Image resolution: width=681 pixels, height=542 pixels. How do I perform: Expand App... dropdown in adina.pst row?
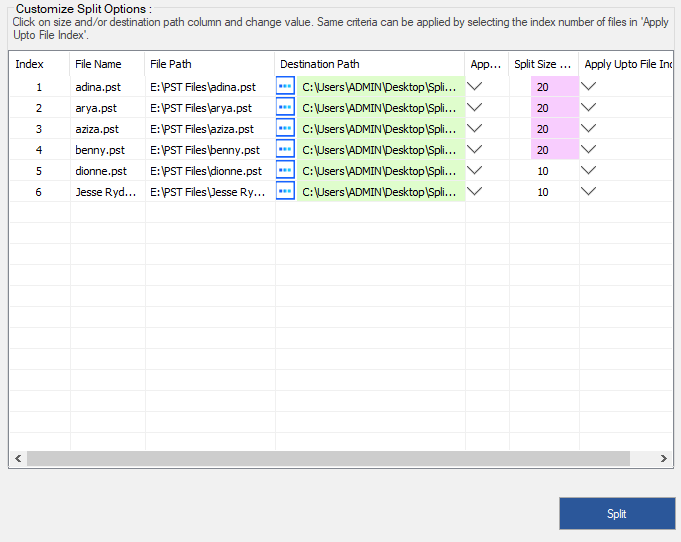click(x=475, y=86)
